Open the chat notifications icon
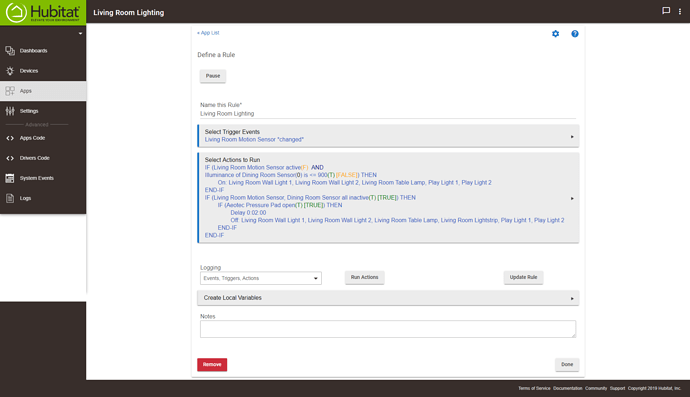This screenshot has width=690, height=397. click(666, 11)
